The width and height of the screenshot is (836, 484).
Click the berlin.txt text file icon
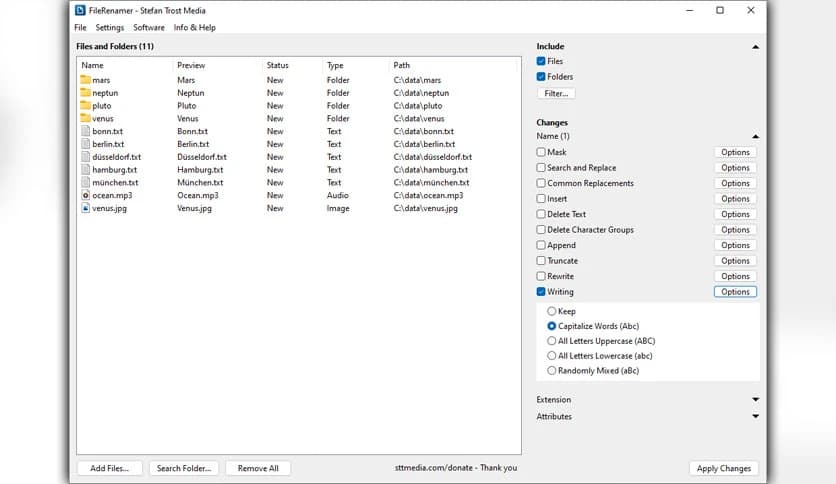pos(85,144)
